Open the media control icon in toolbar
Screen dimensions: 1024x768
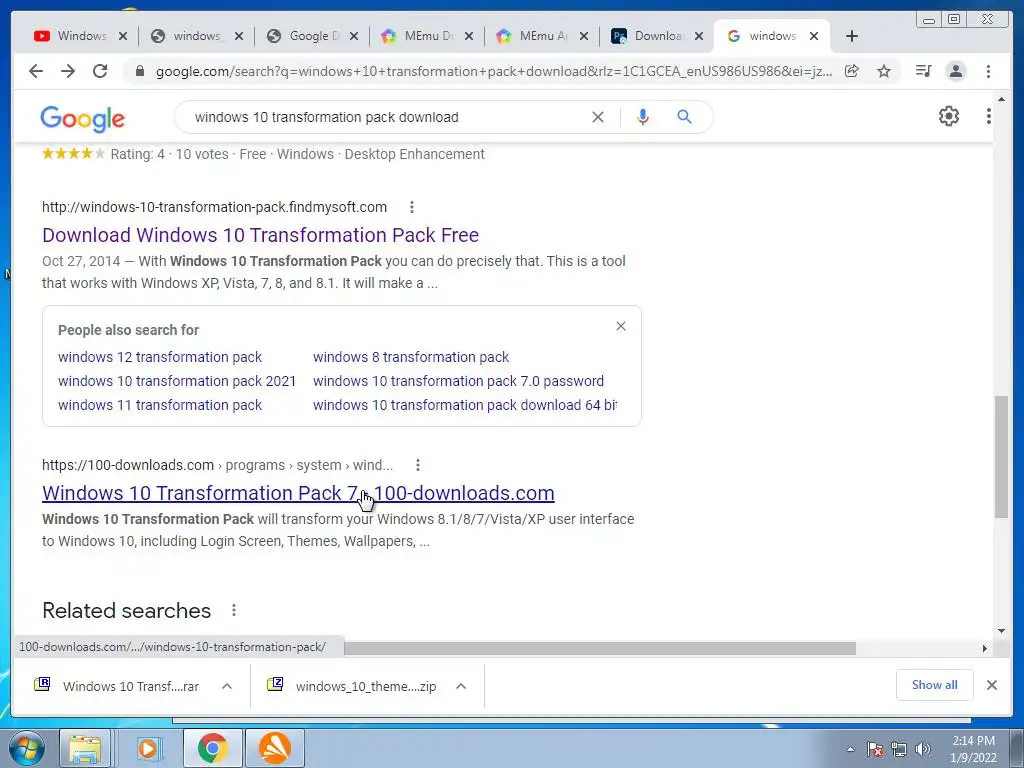pyautogui.click(x=923, y=71)
